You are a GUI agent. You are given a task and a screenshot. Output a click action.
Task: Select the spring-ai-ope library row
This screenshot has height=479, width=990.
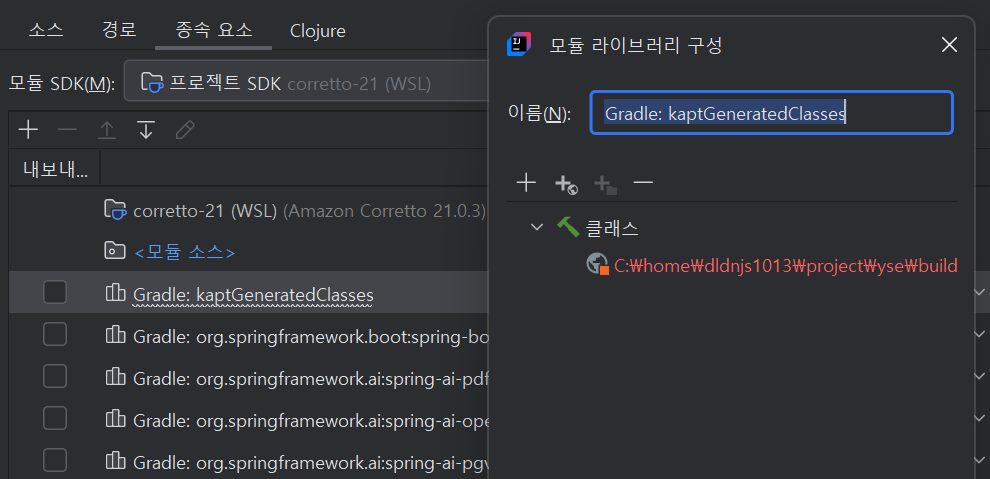(248, 418)
